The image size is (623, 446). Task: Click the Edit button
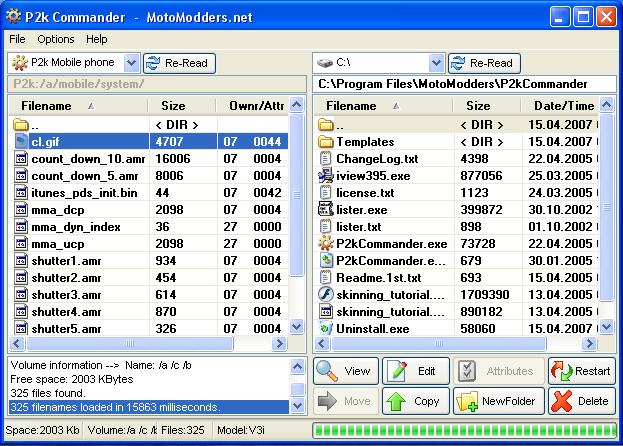point(416,371)
